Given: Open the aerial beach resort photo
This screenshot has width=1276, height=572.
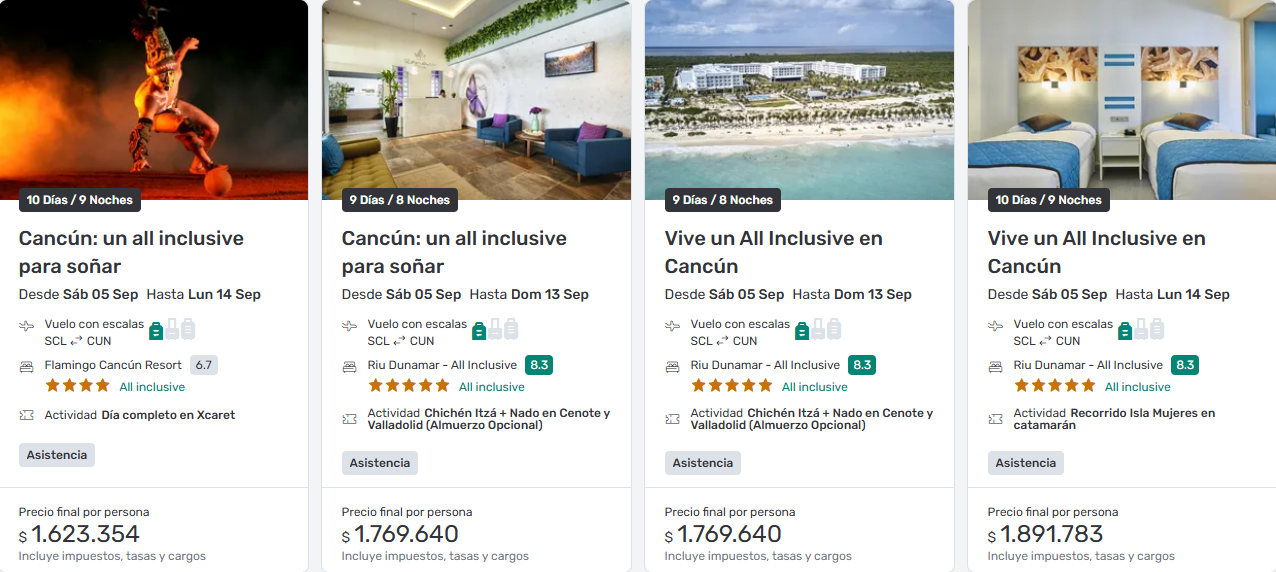Looking at the screenshot, I should click(x=799, y=95).
